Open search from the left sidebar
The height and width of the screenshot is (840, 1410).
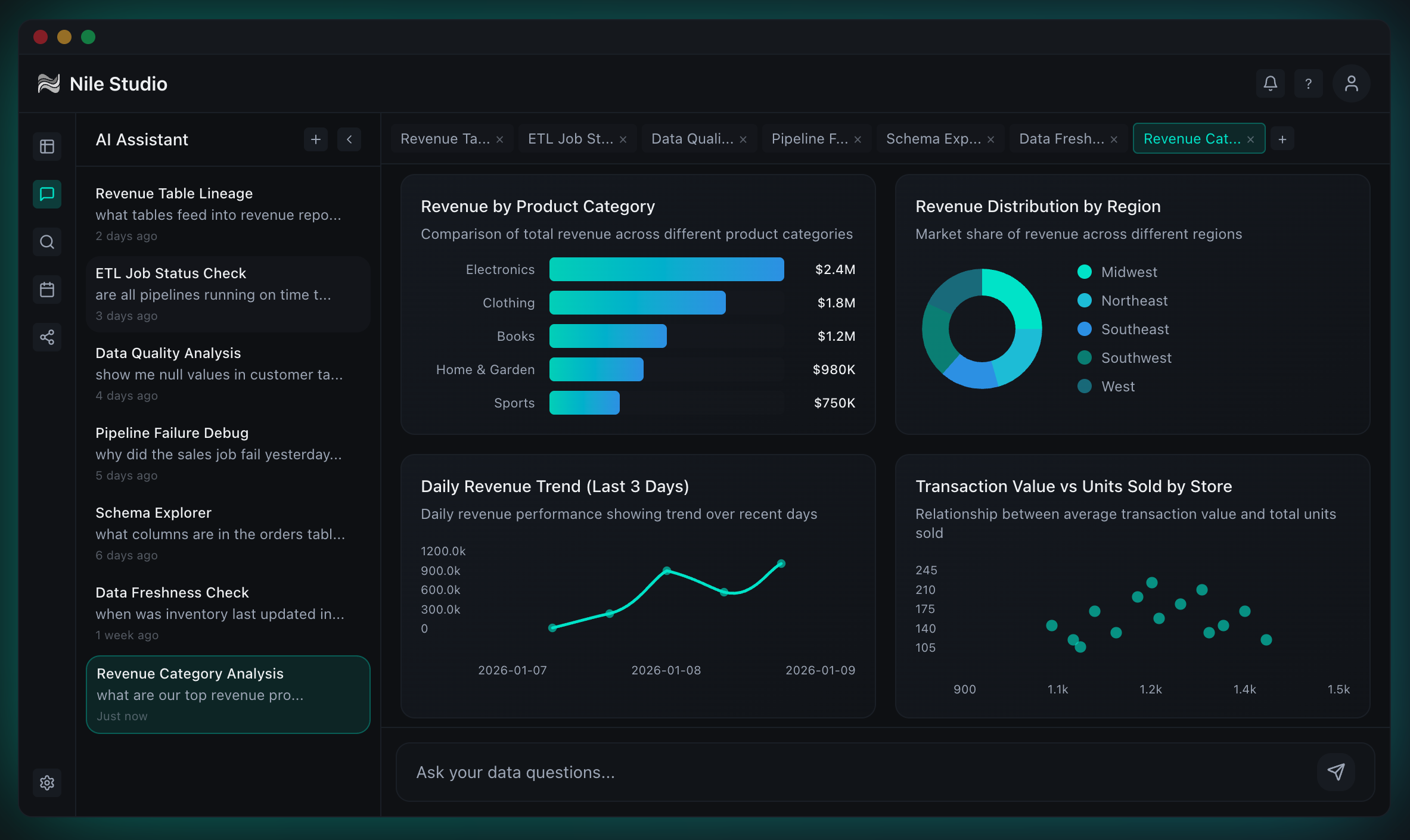click(x=46, y=242)
